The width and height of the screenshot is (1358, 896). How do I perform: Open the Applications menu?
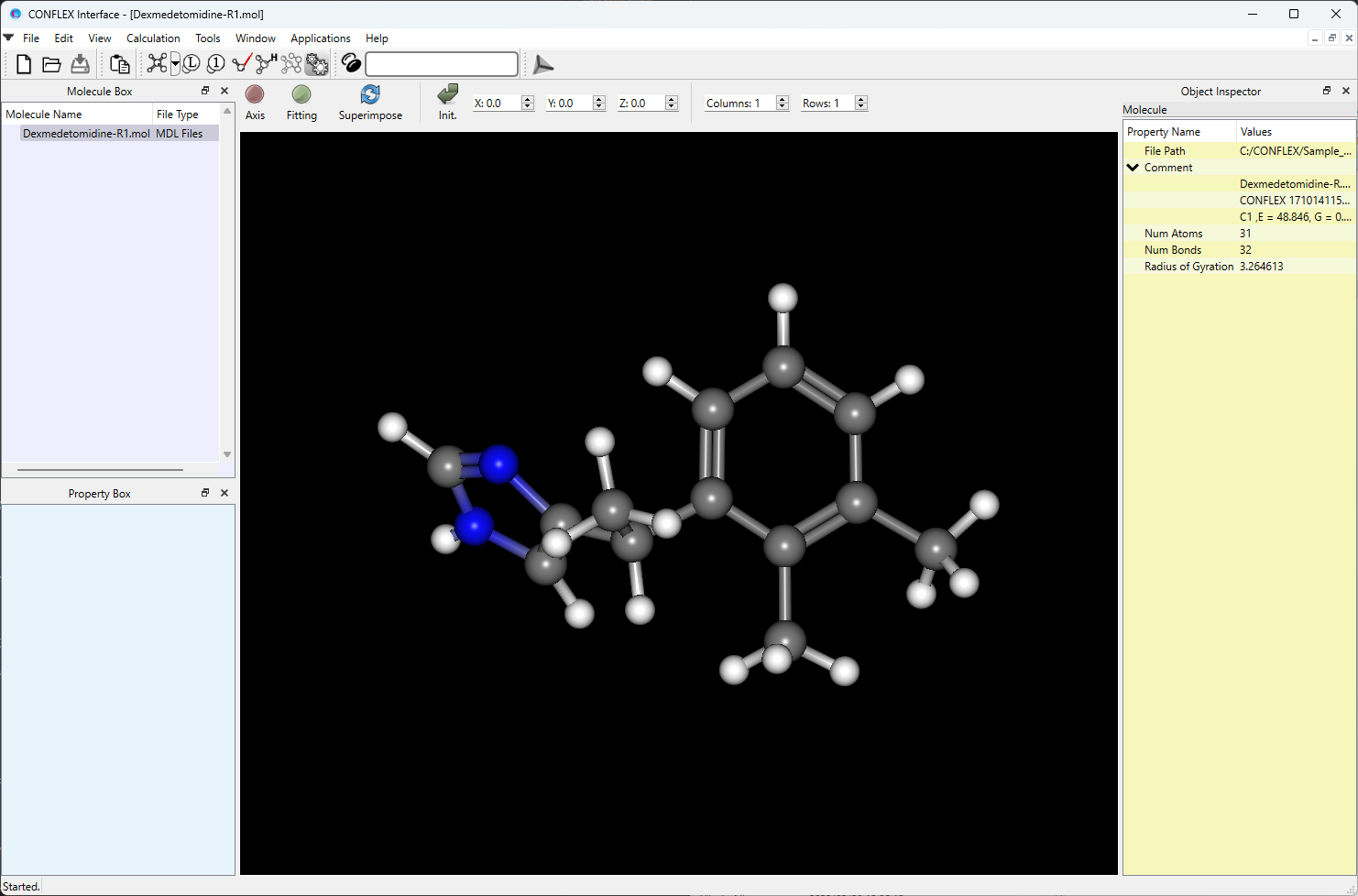tap(320, 38)
